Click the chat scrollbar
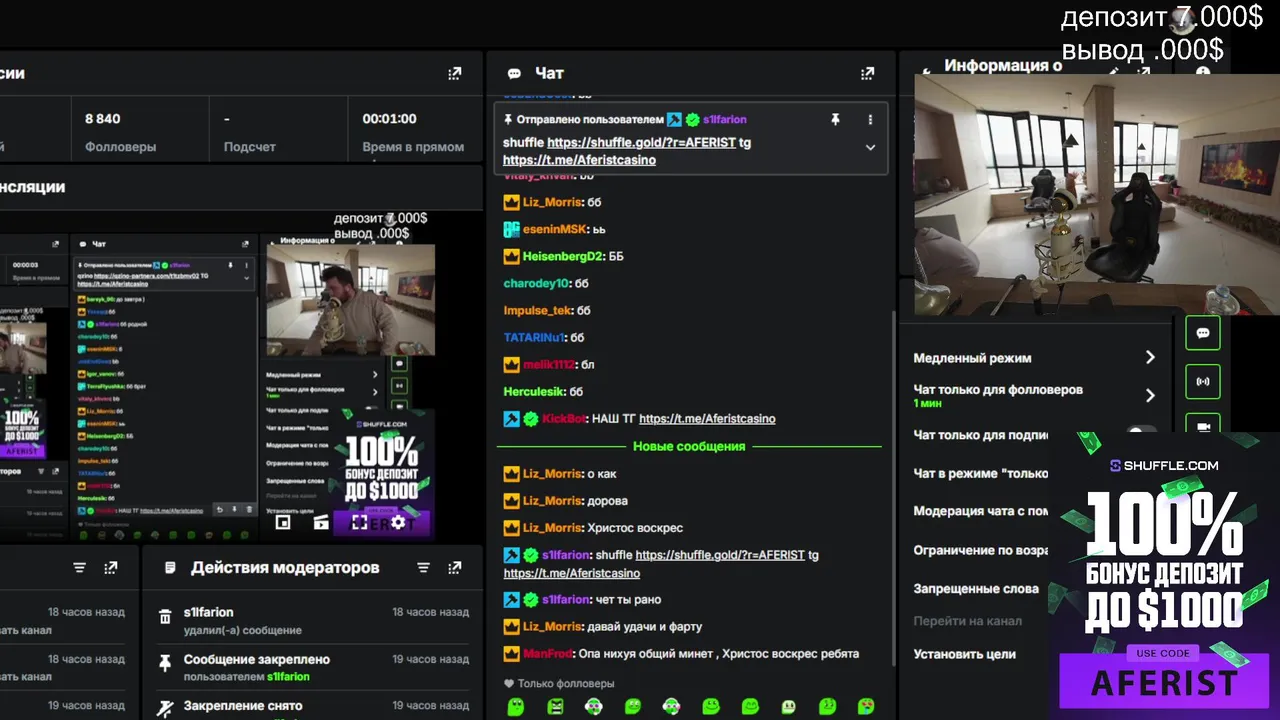This screenshot has width=1280, height=720. (892, 490)
